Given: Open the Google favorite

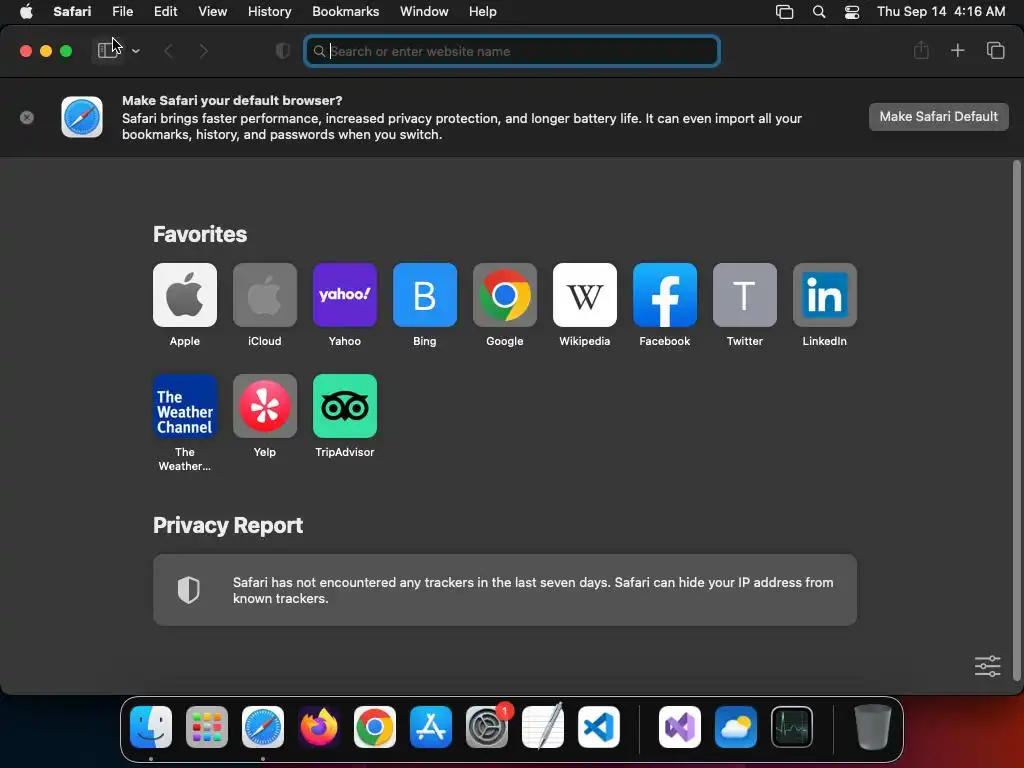Looking at the screenshot, I should pyautogui.click(x=505, y=295).
